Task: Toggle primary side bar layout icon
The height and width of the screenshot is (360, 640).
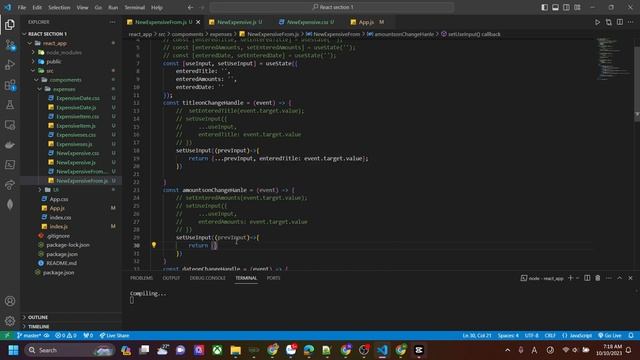Action: pos(544,7)
